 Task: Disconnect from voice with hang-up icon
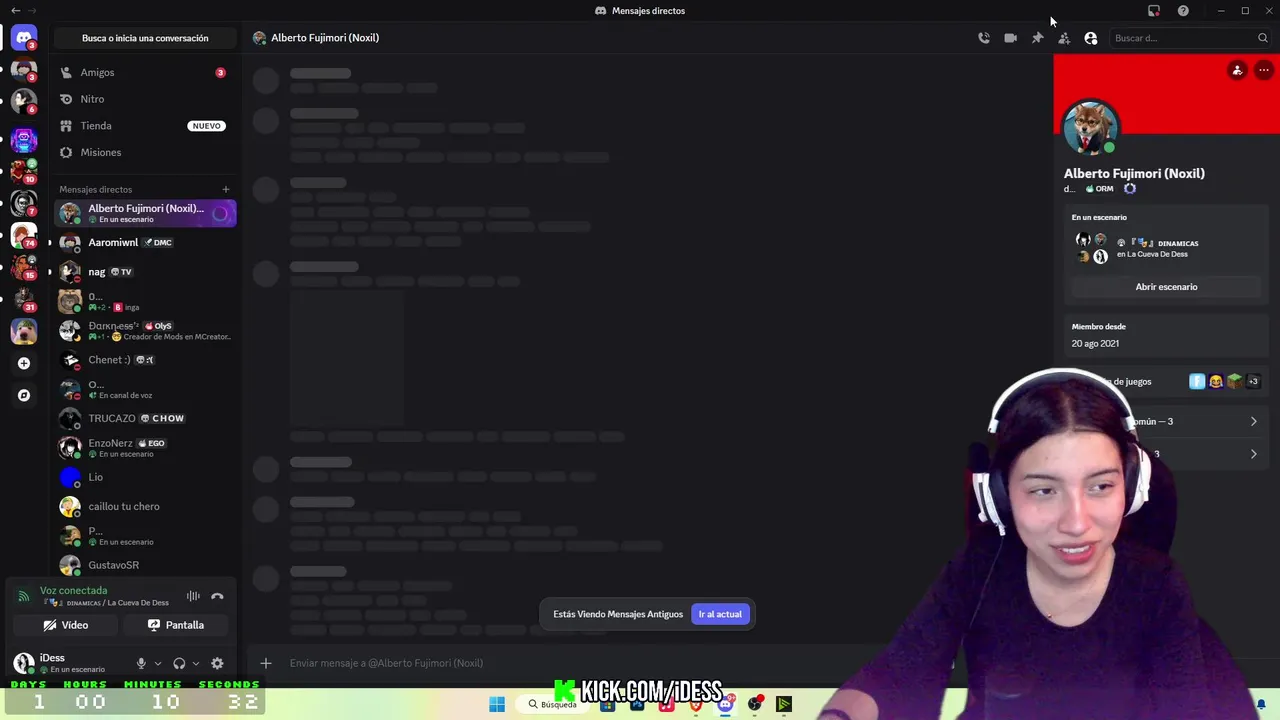pos(217,596)
